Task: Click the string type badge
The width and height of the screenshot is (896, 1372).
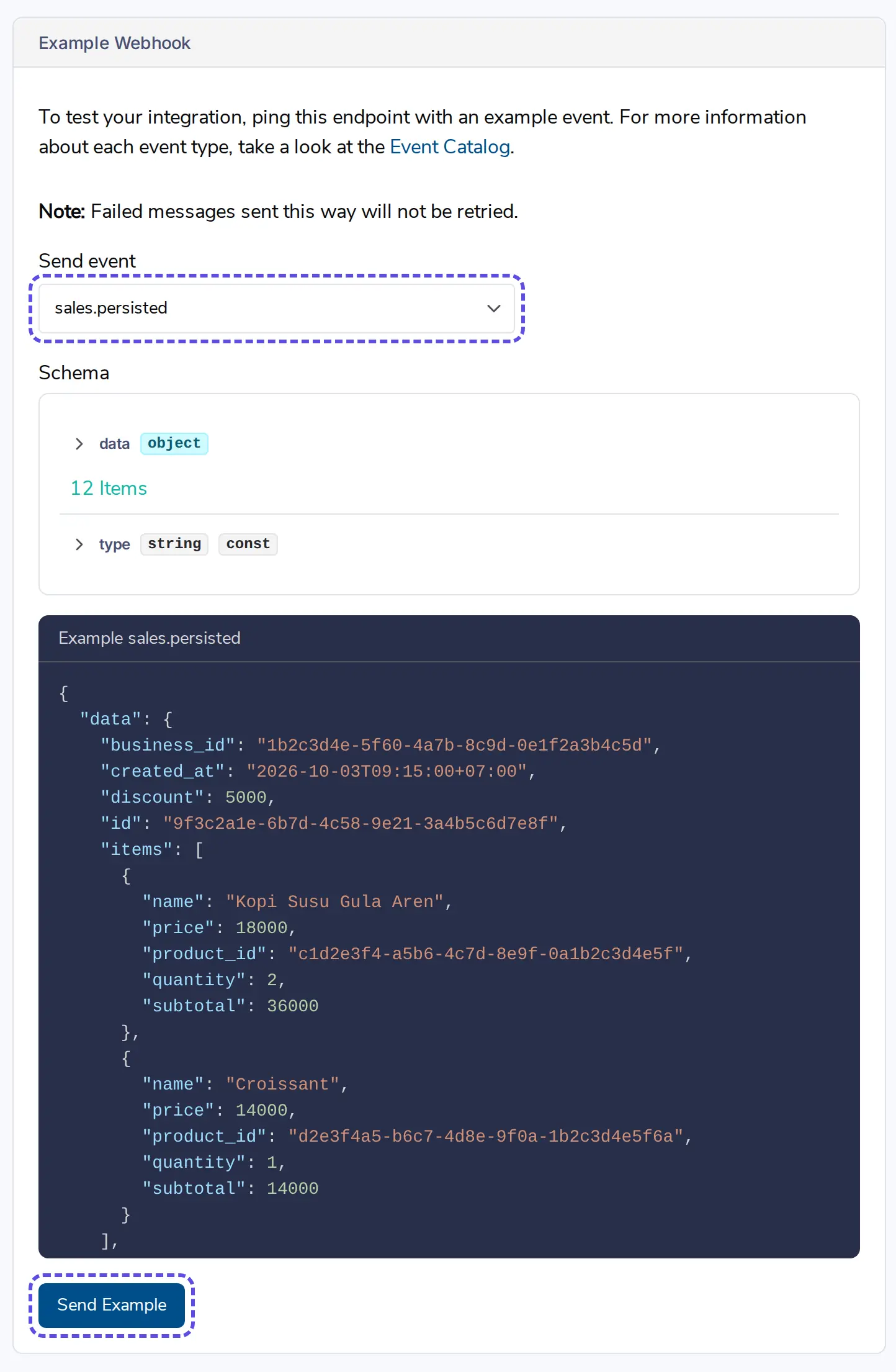Action: [x=174, y=544]
